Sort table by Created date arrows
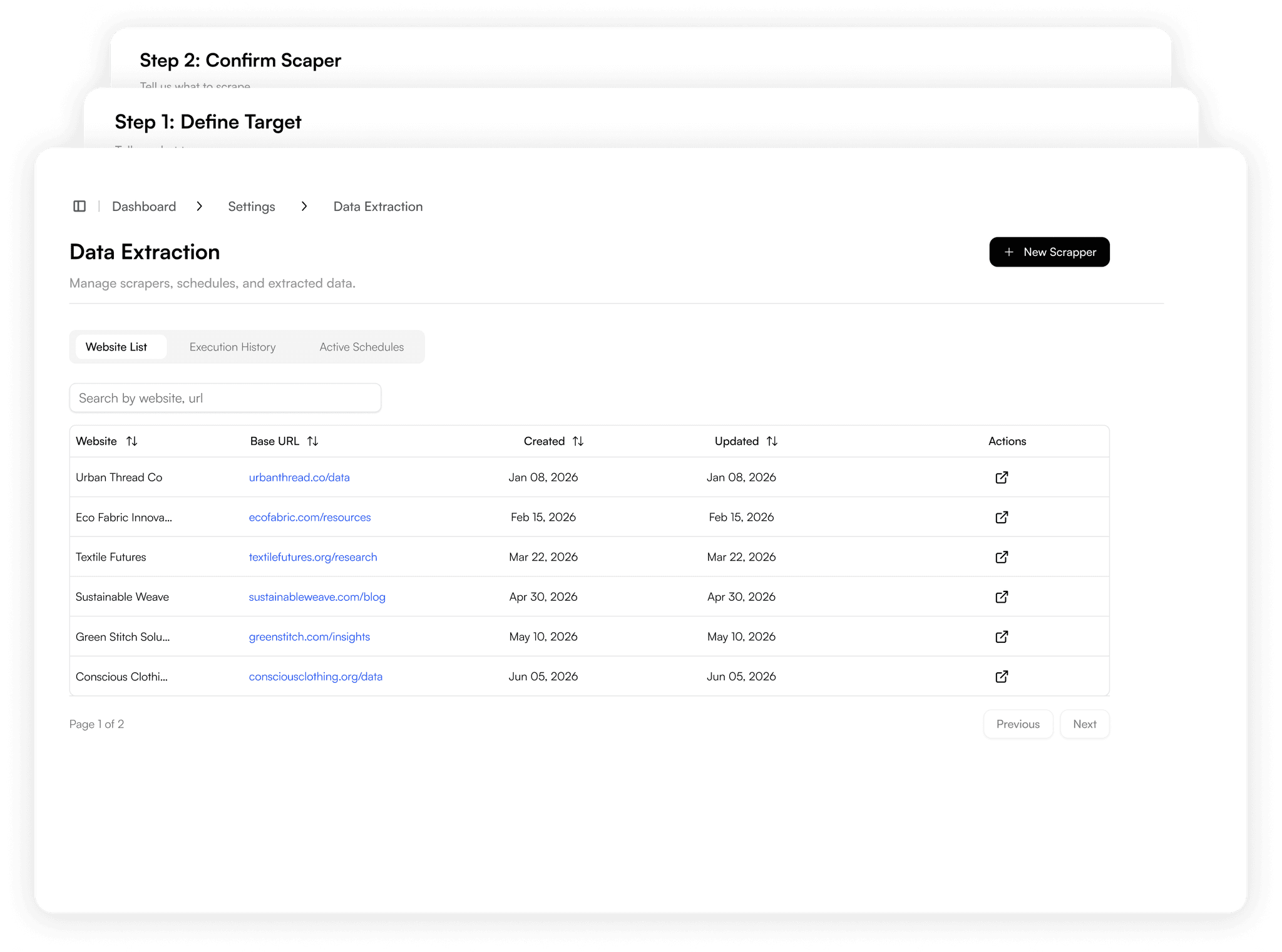Image resolution: width=1282 pixels, height=952 pixels. click(578, 441)
